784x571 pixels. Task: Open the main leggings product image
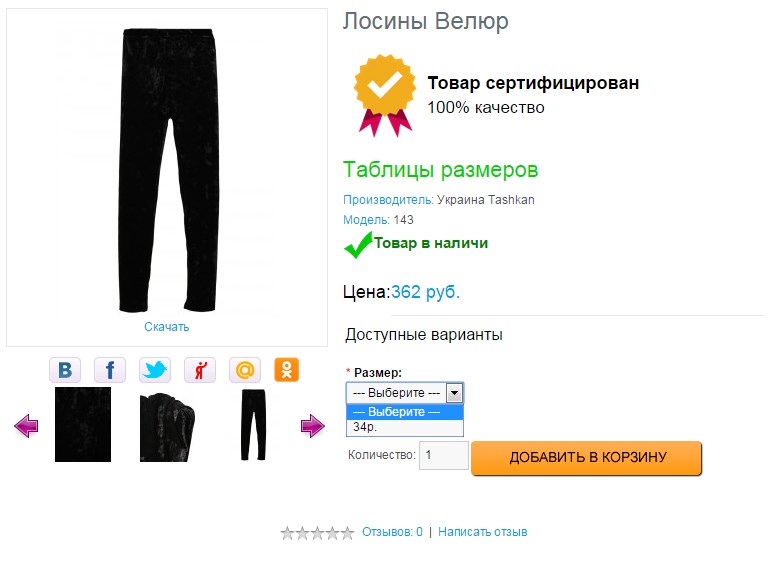tap(166, 170)
